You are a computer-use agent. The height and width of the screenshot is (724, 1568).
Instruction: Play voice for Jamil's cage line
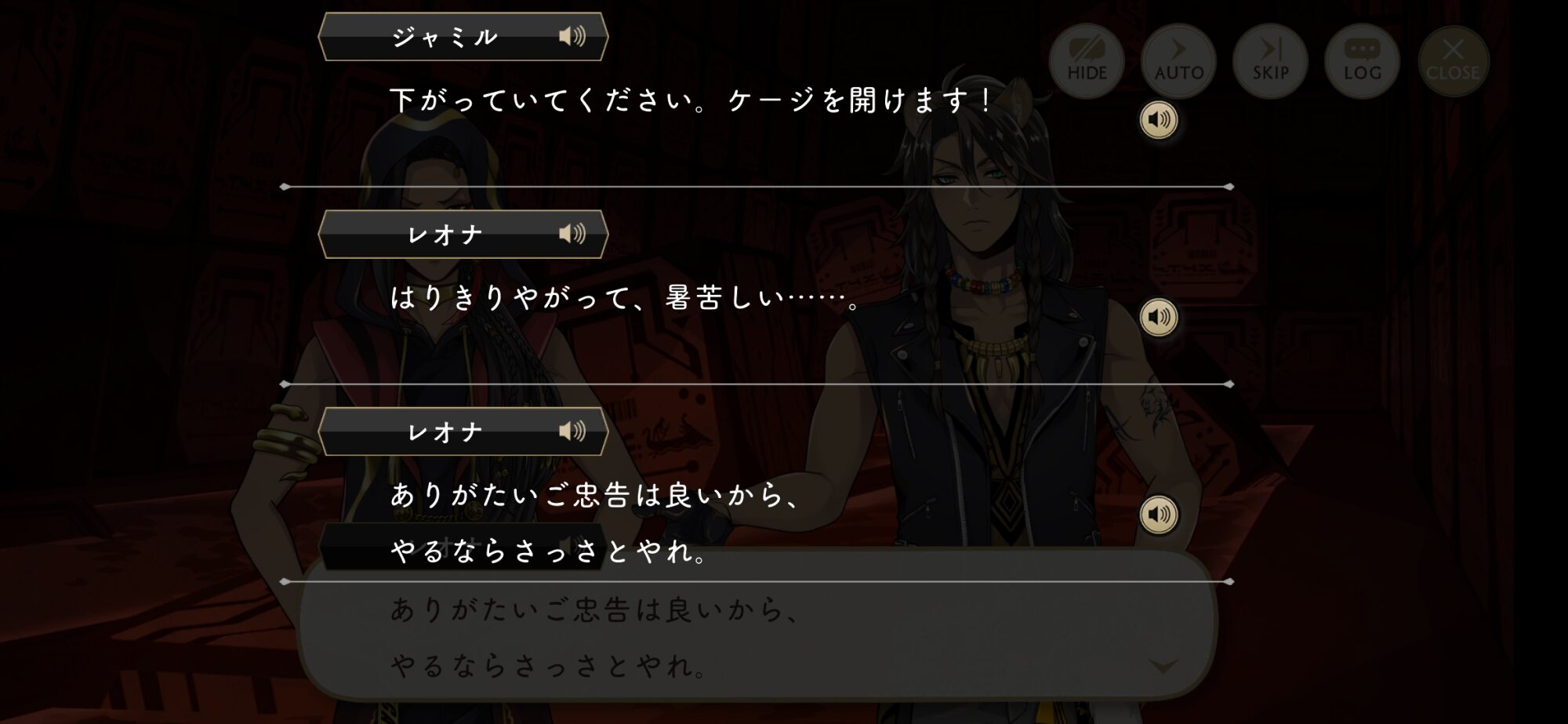(x=1158, y=120)
